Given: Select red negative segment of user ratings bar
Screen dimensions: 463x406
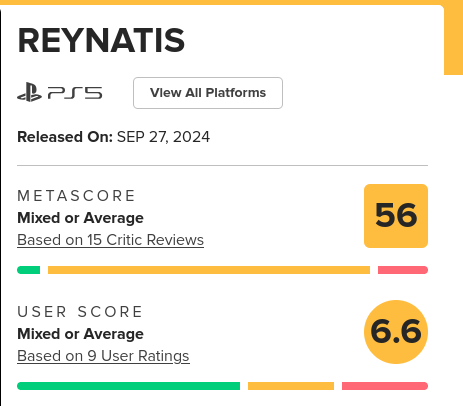Looking at the screenshot, I should [x=385, y=386].
